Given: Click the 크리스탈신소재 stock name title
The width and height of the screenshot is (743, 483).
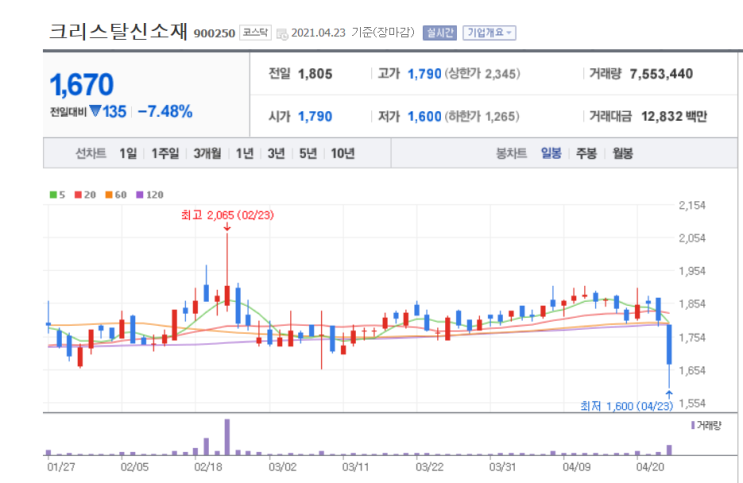Looking at the screenshot, I should (x=118, y=31).
